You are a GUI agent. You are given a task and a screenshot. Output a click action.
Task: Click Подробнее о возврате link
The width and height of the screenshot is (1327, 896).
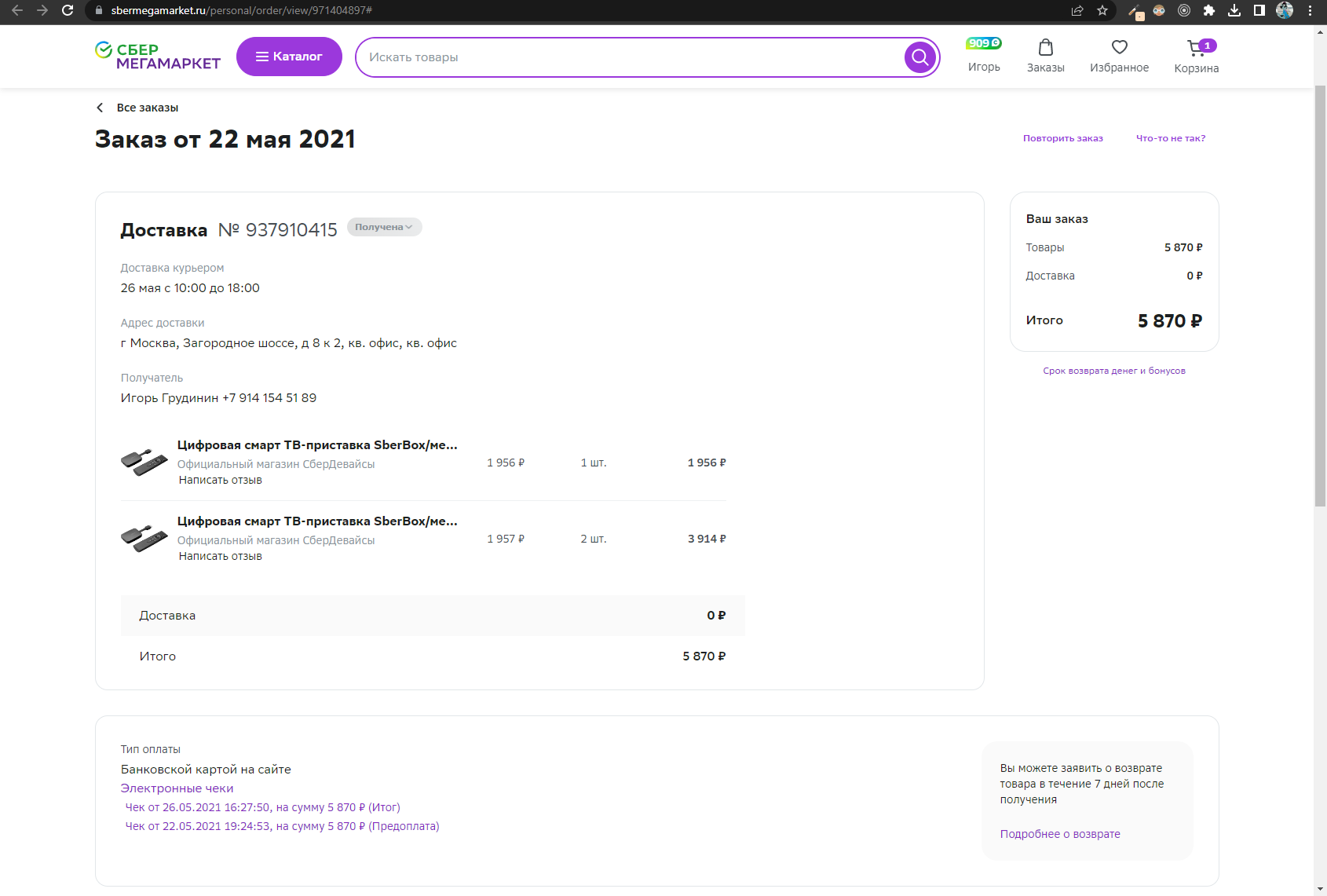click(1060, 834)
